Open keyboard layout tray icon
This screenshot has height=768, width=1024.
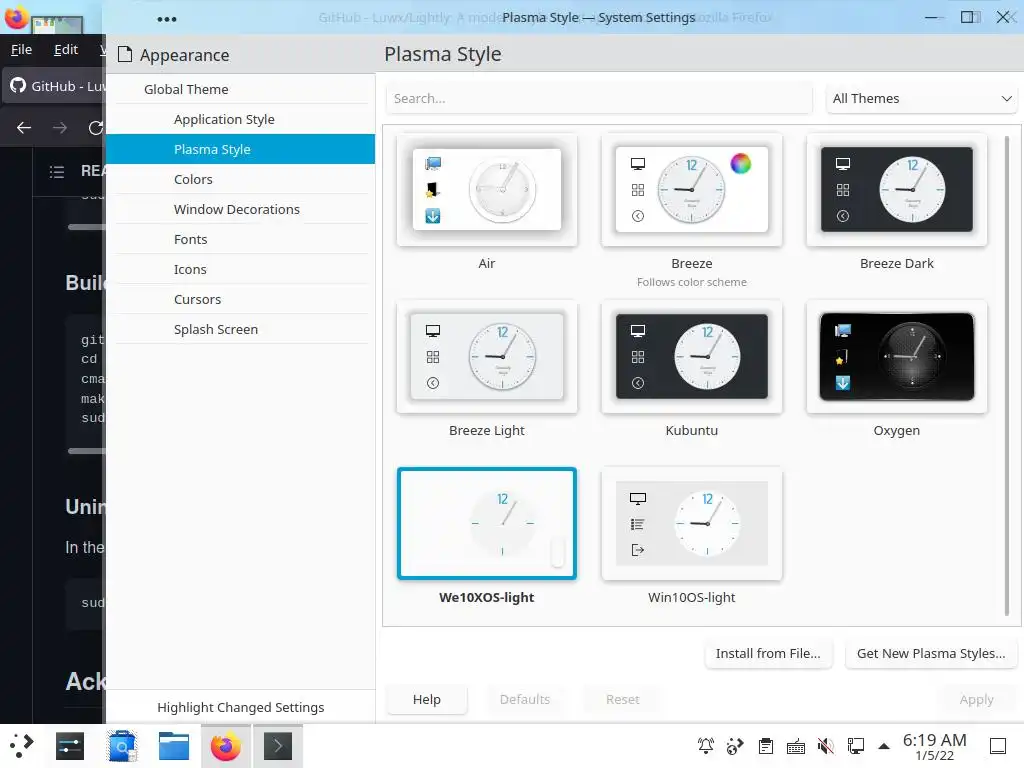point(795,746)
